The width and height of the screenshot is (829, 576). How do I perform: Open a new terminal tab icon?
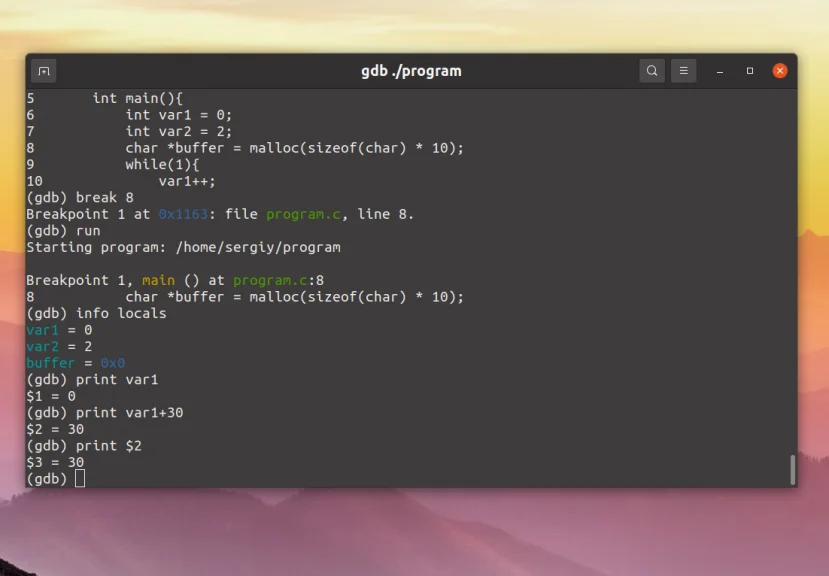coord(44,71)
